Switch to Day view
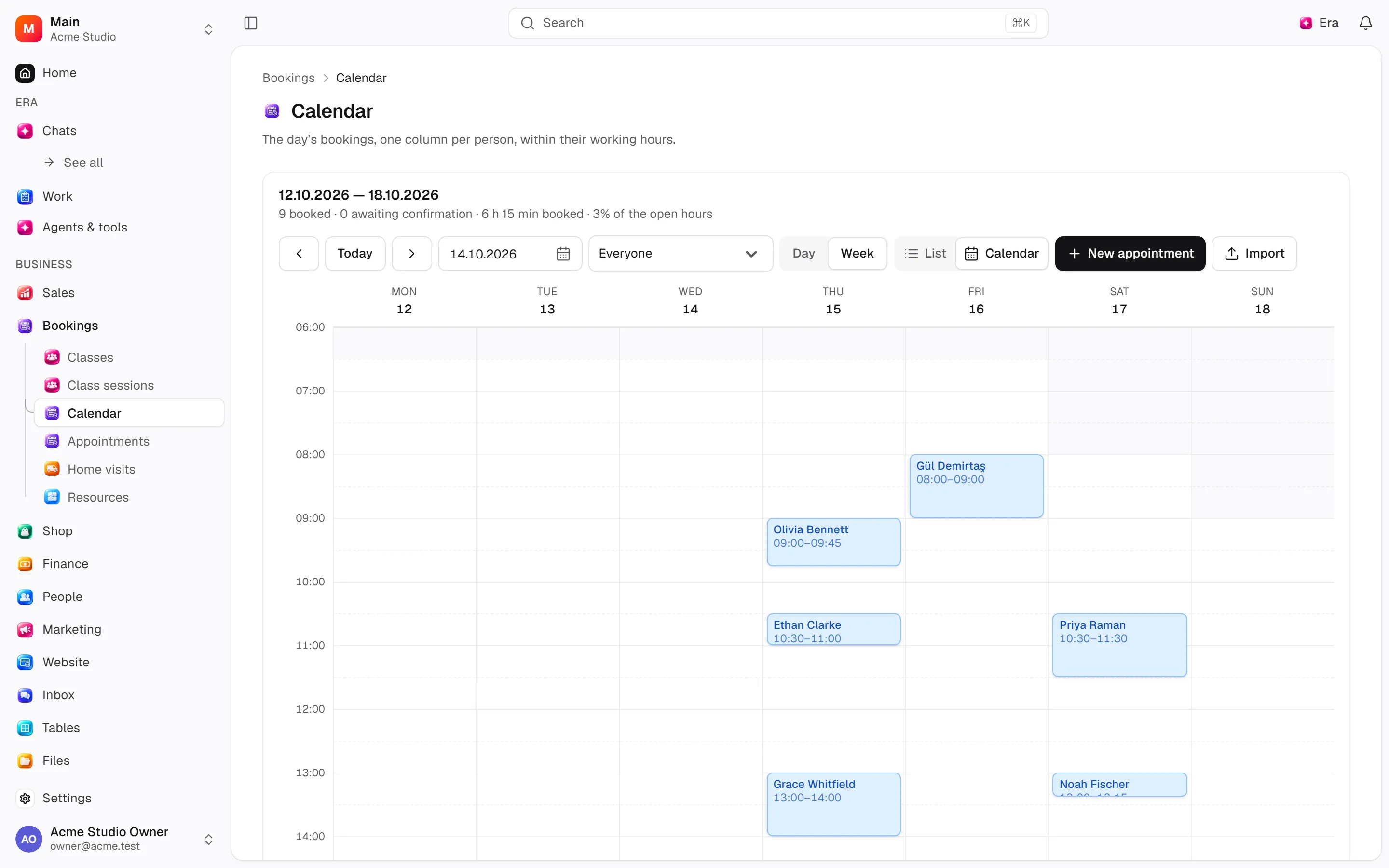 803,254
